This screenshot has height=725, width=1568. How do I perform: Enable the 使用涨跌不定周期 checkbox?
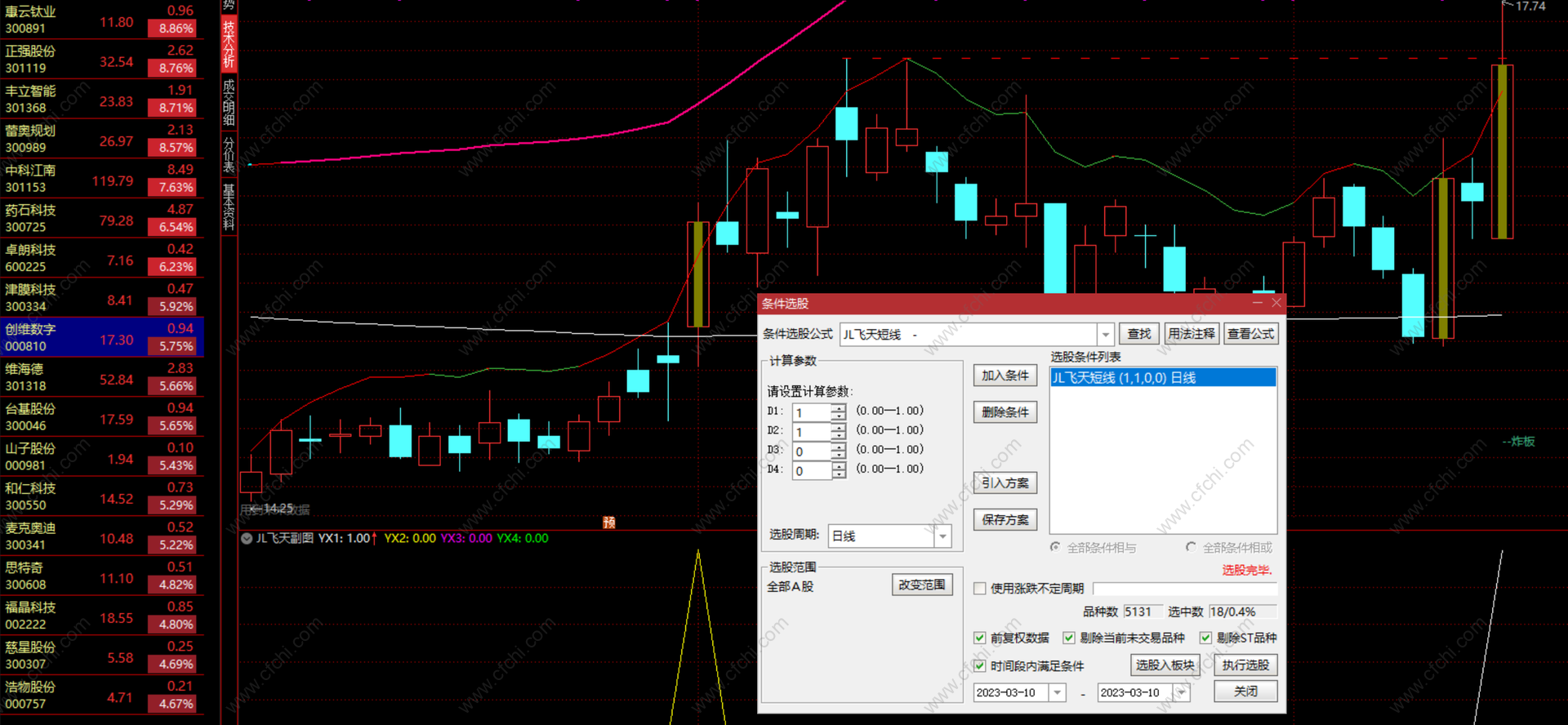point(980,589)
